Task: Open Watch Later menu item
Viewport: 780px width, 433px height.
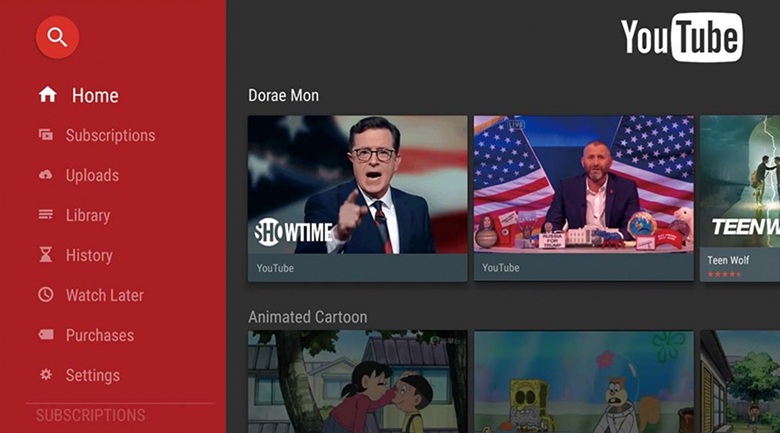Action: [91, 295]
